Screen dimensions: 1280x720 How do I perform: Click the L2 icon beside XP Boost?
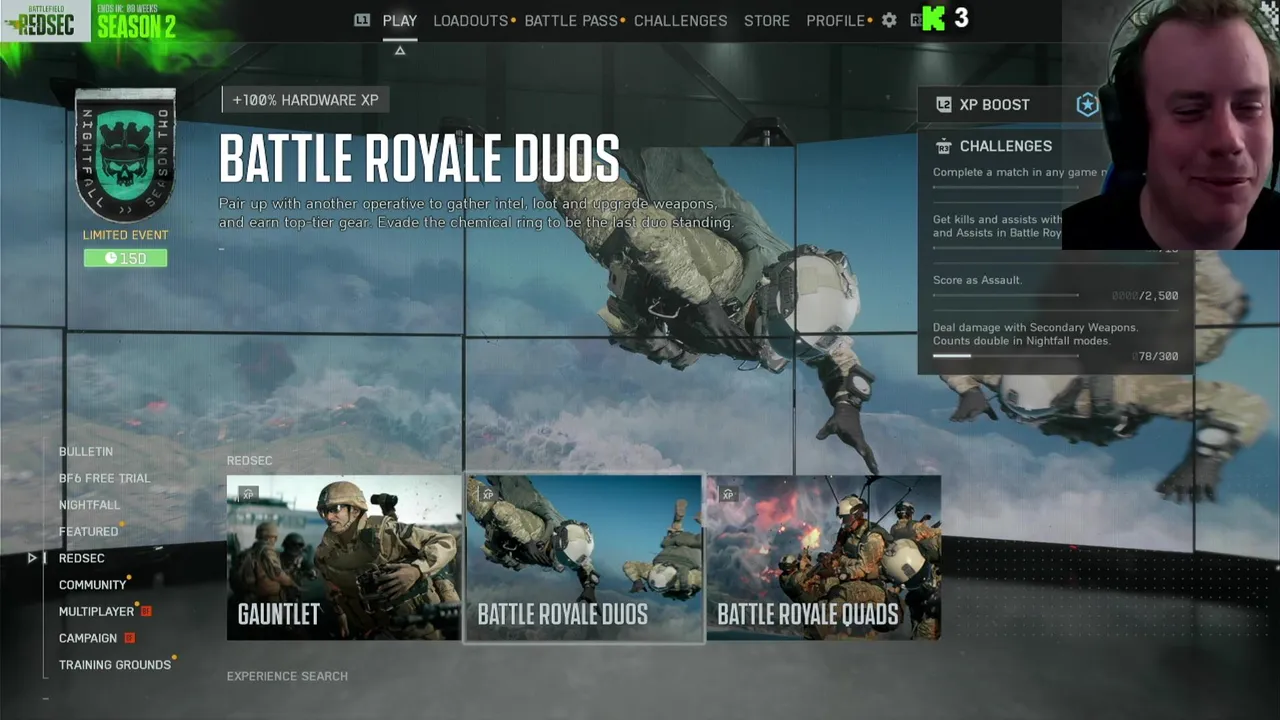tap(943, 104)
